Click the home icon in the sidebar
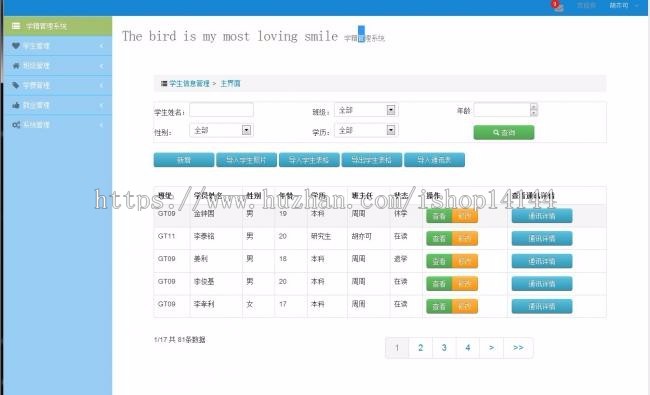The height and width of the screenshot is (395, 650). point(16,65)
